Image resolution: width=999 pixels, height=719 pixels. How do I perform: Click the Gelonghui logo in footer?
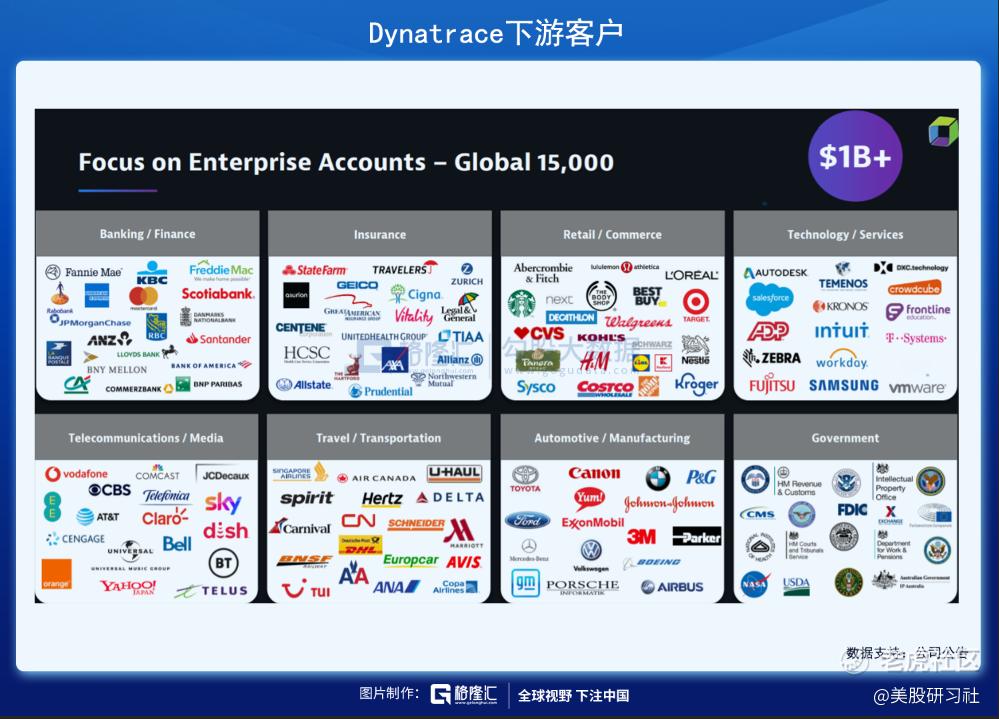click(x=464, y=694)
